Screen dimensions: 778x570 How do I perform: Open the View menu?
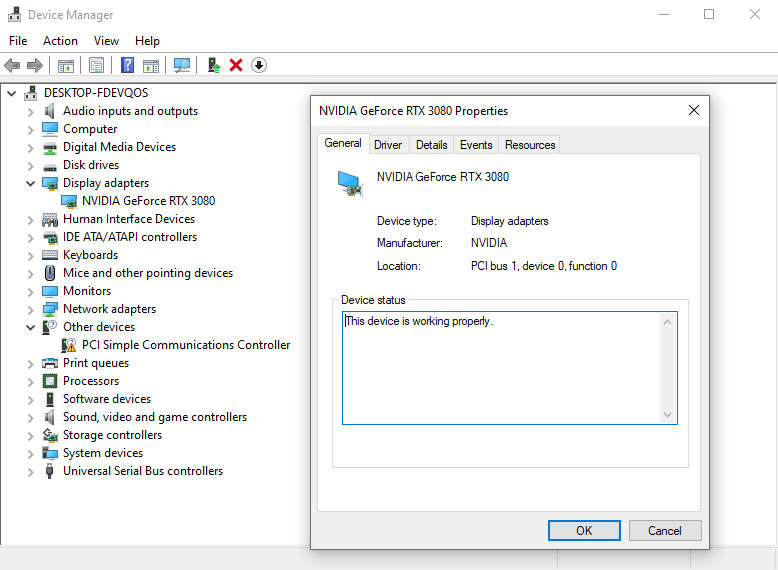[106, 41]
